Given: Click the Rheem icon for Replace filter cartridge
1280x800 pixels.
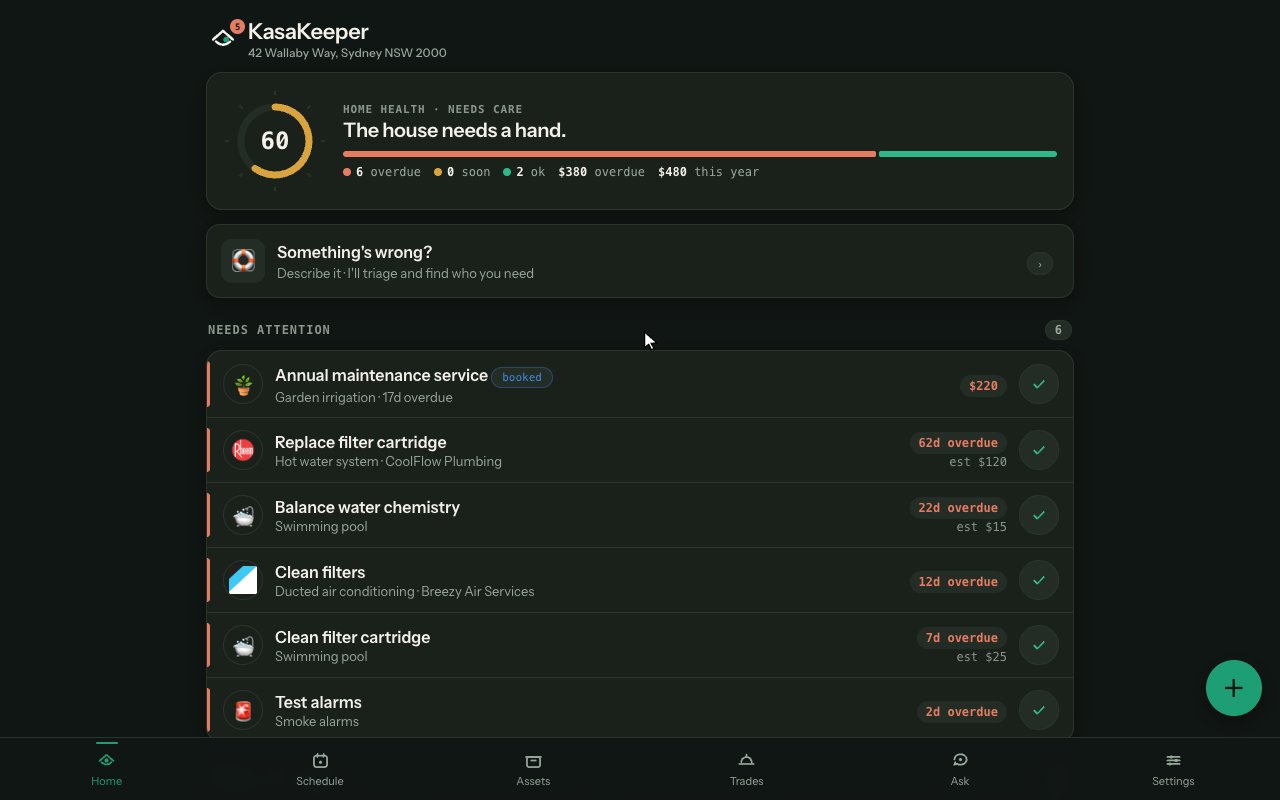Looking at the screenshot, I should (x=243, y=450).
